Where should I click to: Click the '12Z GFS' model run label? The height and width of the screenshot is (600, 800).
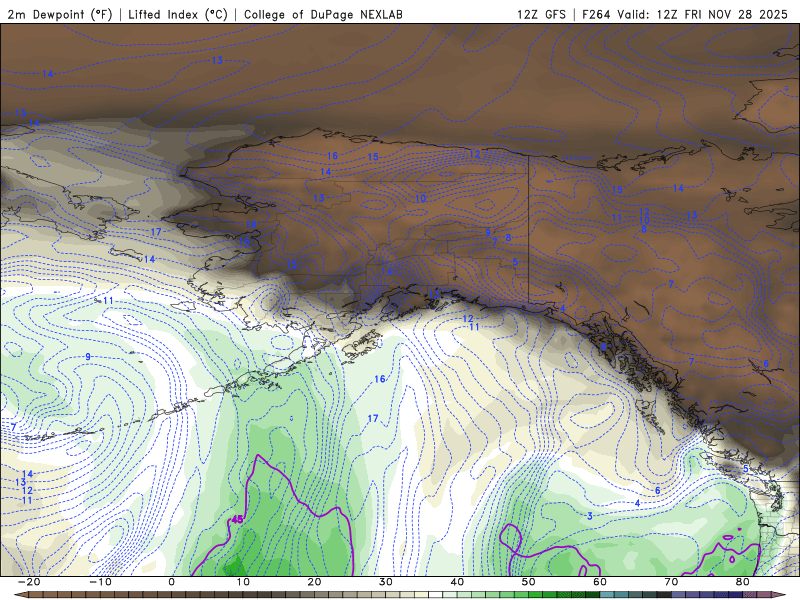tap(541, 14)
